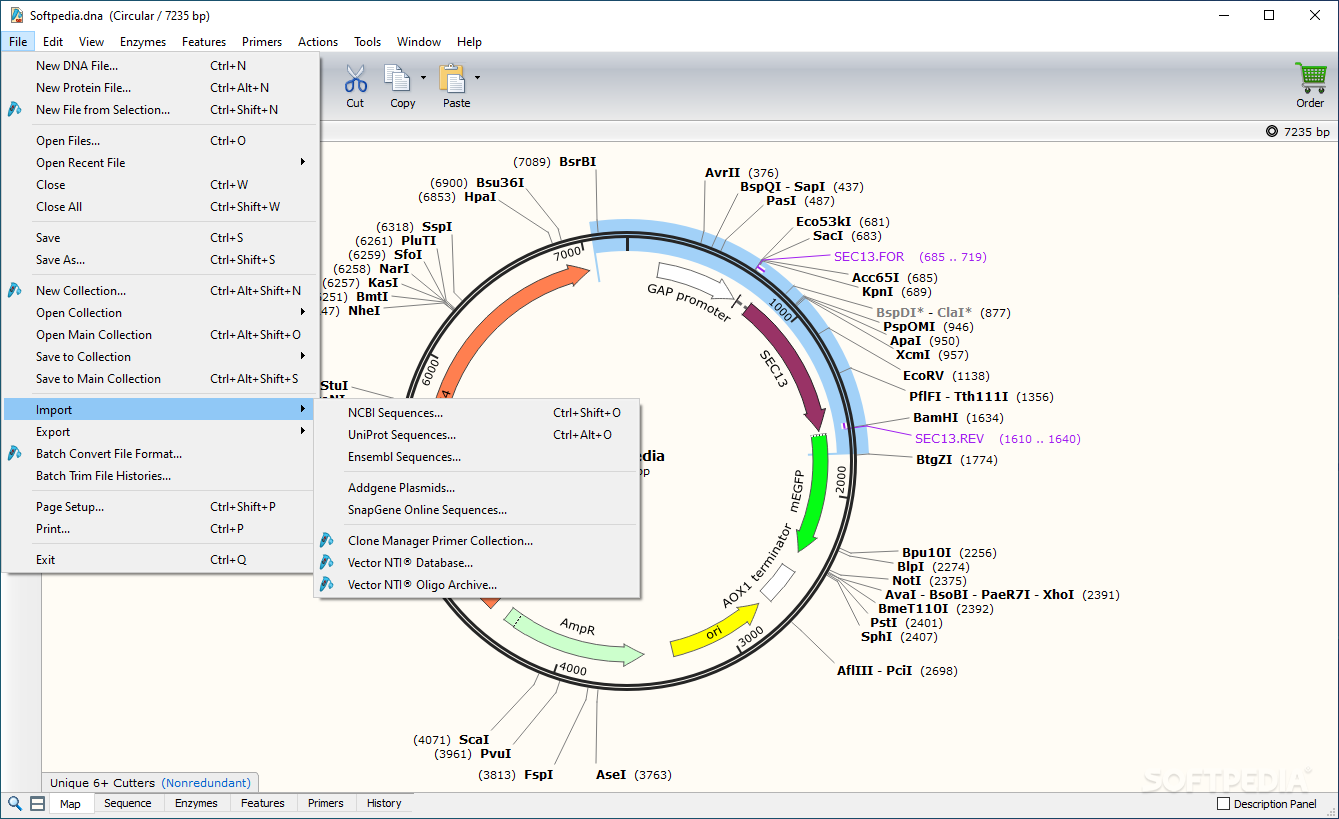Click the SEC13.FOR primer label
The width and height of the screenshot is (1339, 819).
[x=869, y=257]
